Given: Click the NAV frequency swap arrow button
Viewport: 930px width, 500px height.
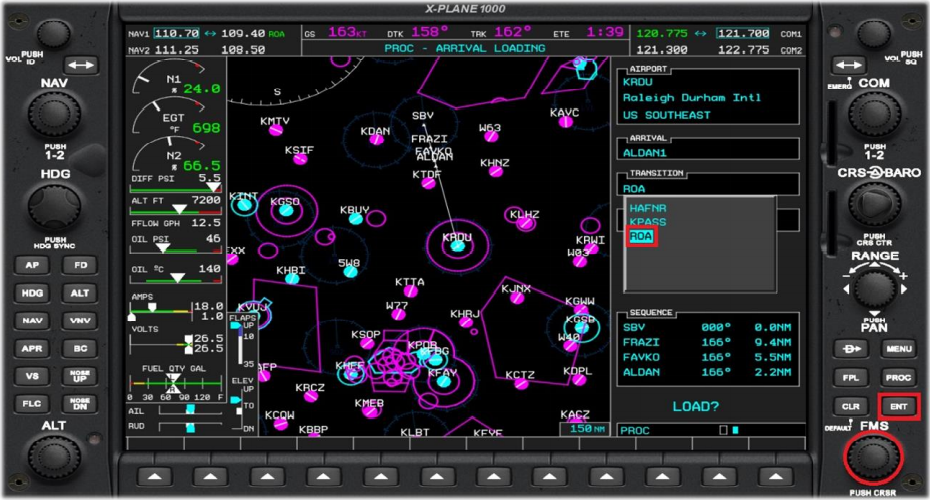Looking at the screenshot, I should (x=81, y=65).
